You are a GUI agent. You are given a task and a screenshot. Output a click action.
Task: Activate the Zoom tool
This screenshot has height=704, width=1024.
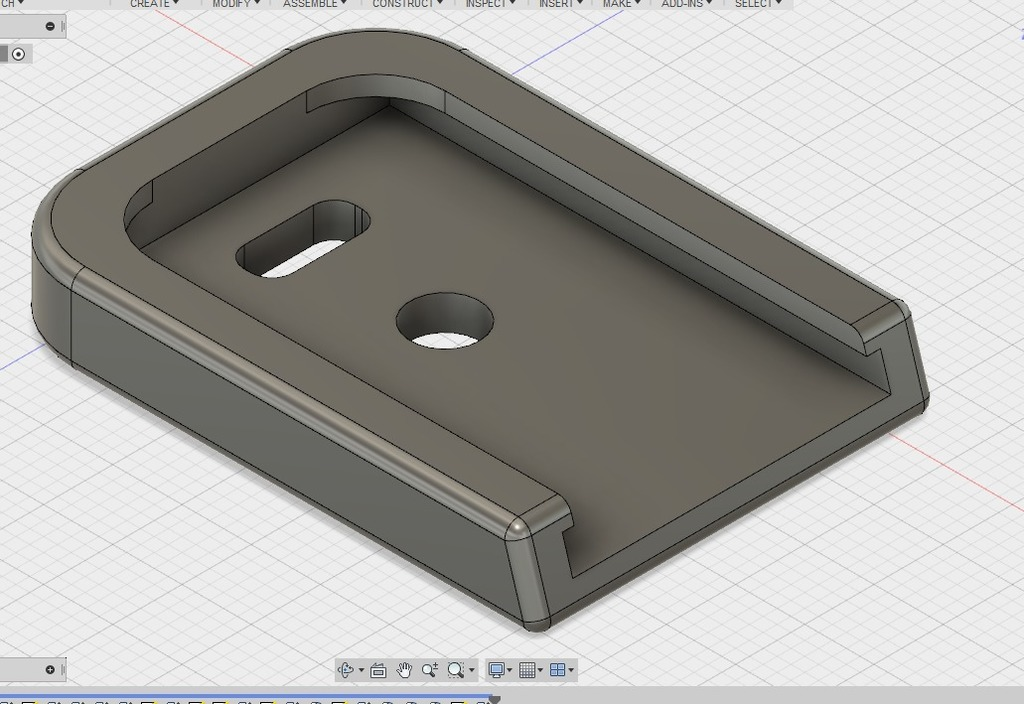[x=430, y=670]
